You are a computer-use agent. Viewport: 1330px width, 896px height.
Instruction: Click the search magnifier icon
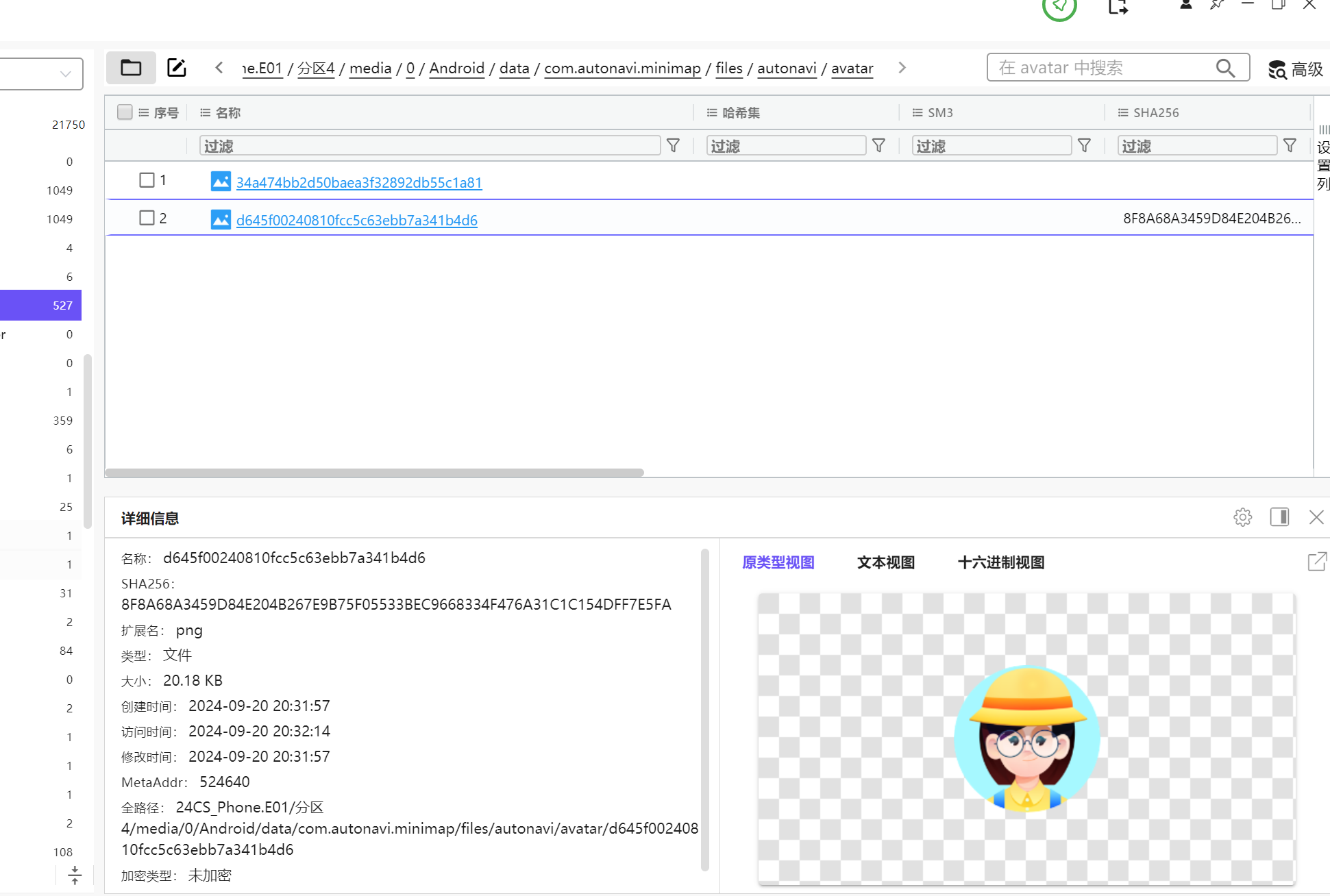click(1225, 68)
